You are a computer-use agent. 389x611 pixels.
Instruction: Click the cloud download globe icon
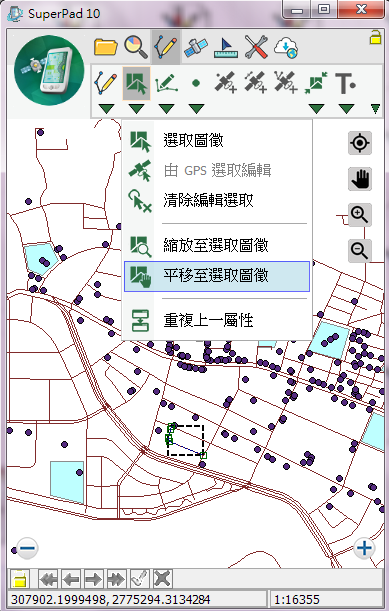coord(286,47)
